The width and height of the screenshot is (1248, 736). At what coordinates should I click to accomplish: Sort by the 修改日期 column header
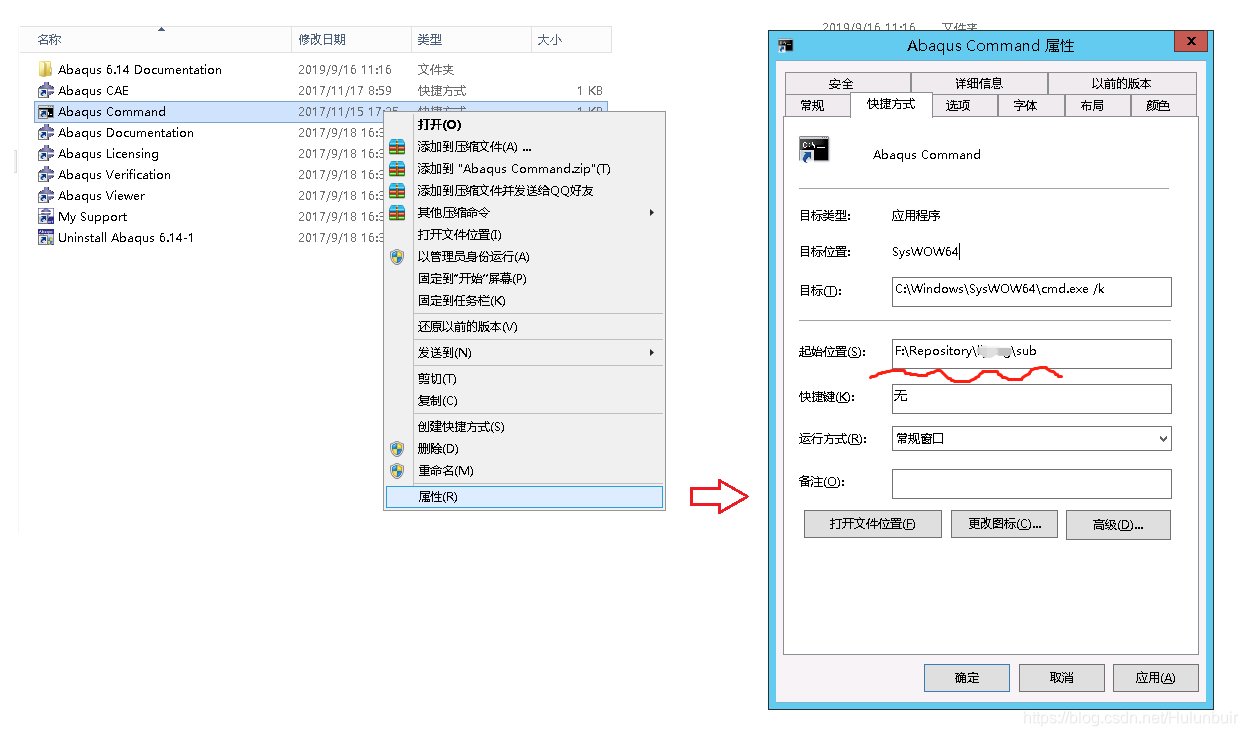point(351,39)
